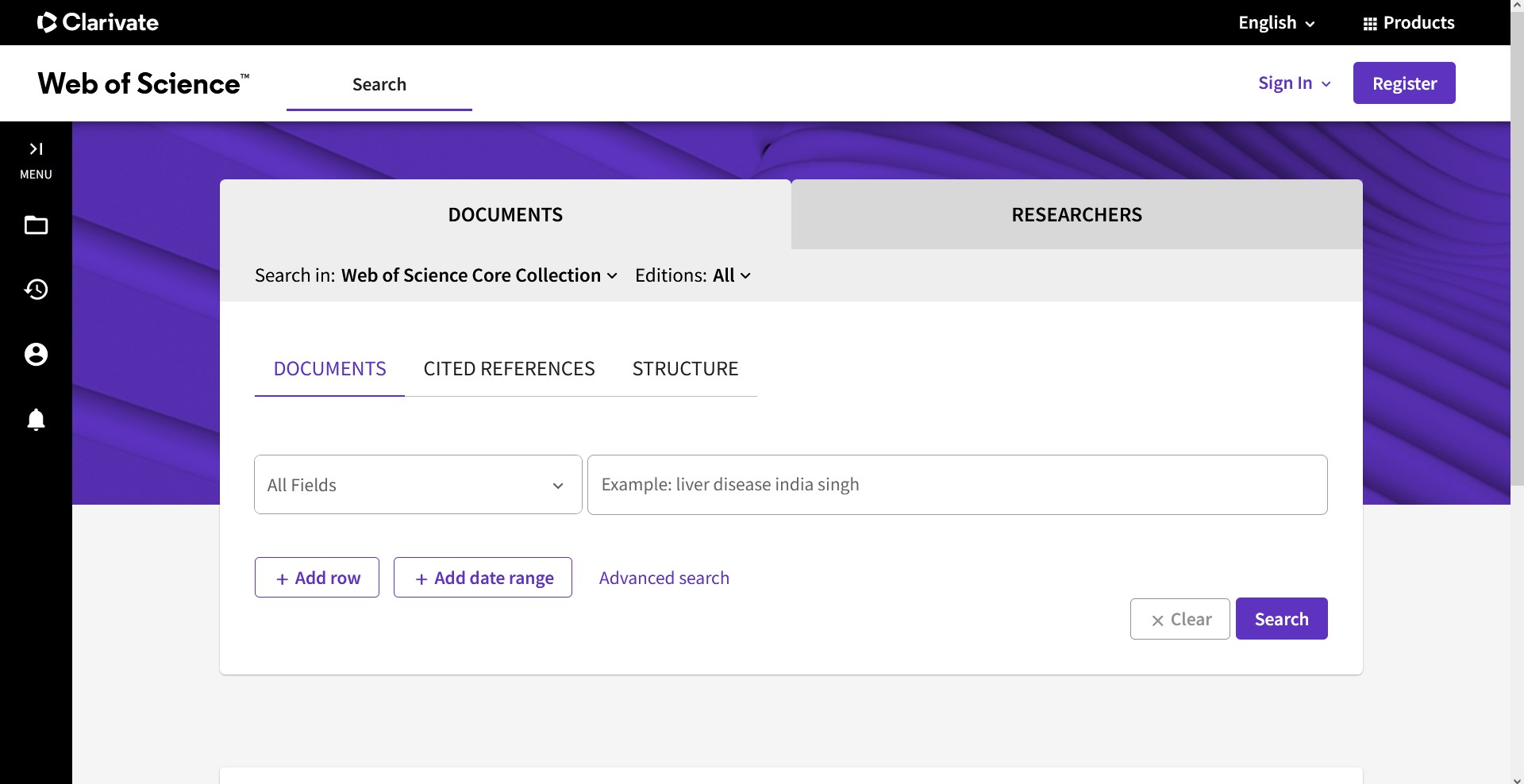Expand the Sign In dropdown
This screenshot has height=784, width=1524.
coord(1295,83)
